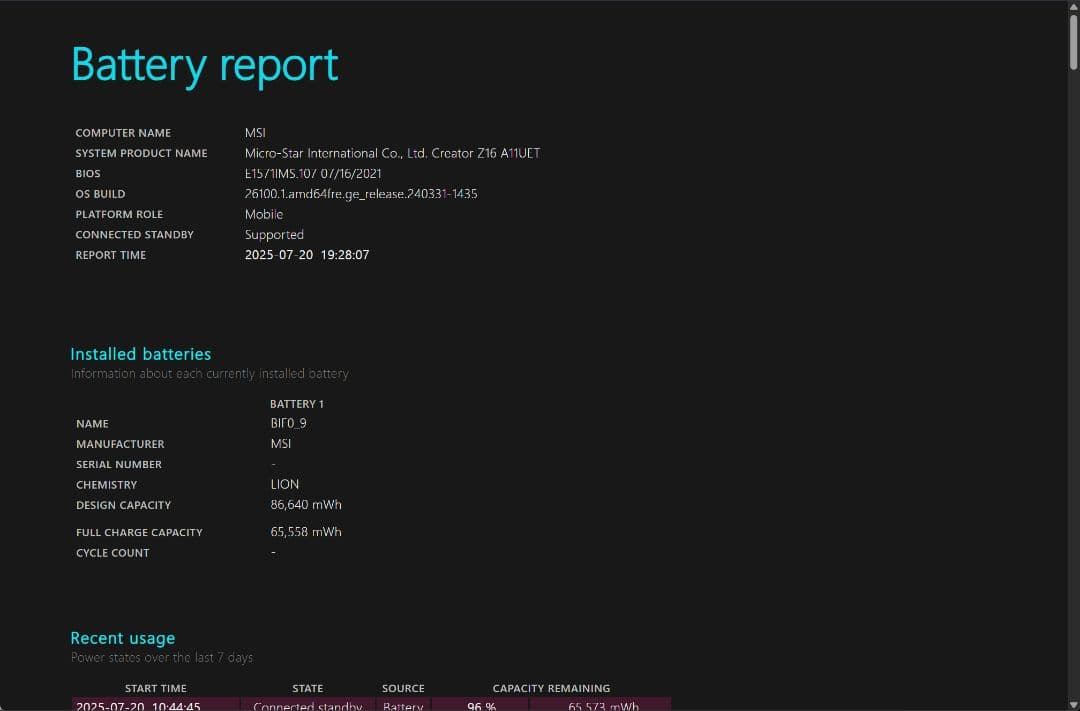Click the REPORT TIME value
1080x711 pixels.
pyautogui.click(x=307, y=255)
